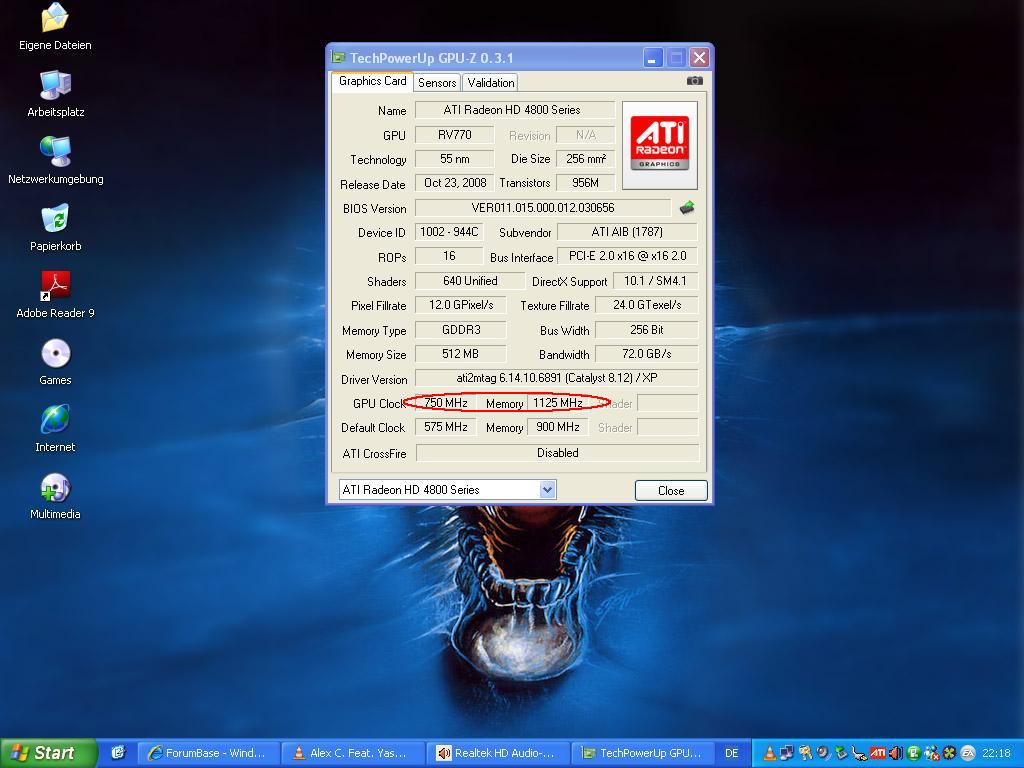This screenshot has width=1024, height=768.
Task: Select the Graphics Card tab
Action: [372, 81]
